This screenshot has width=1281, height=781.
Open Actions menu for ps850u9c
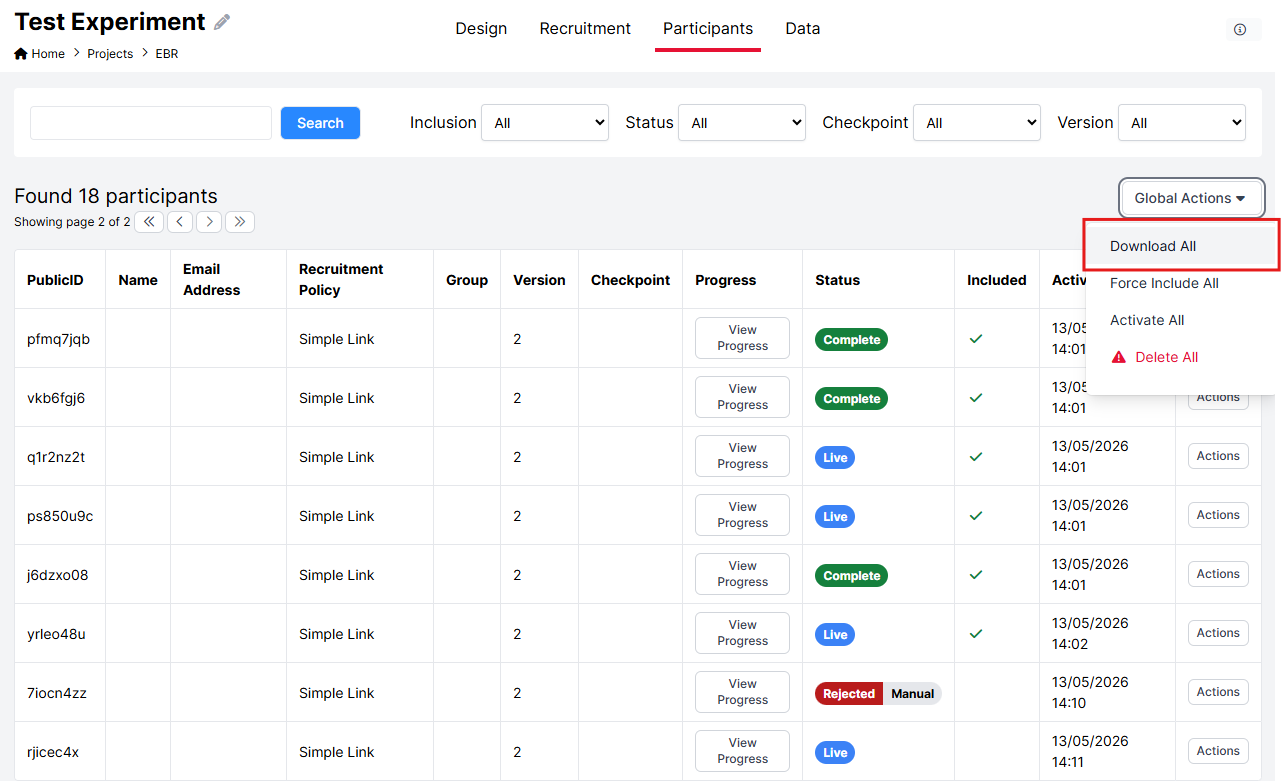coord(1218,515)
